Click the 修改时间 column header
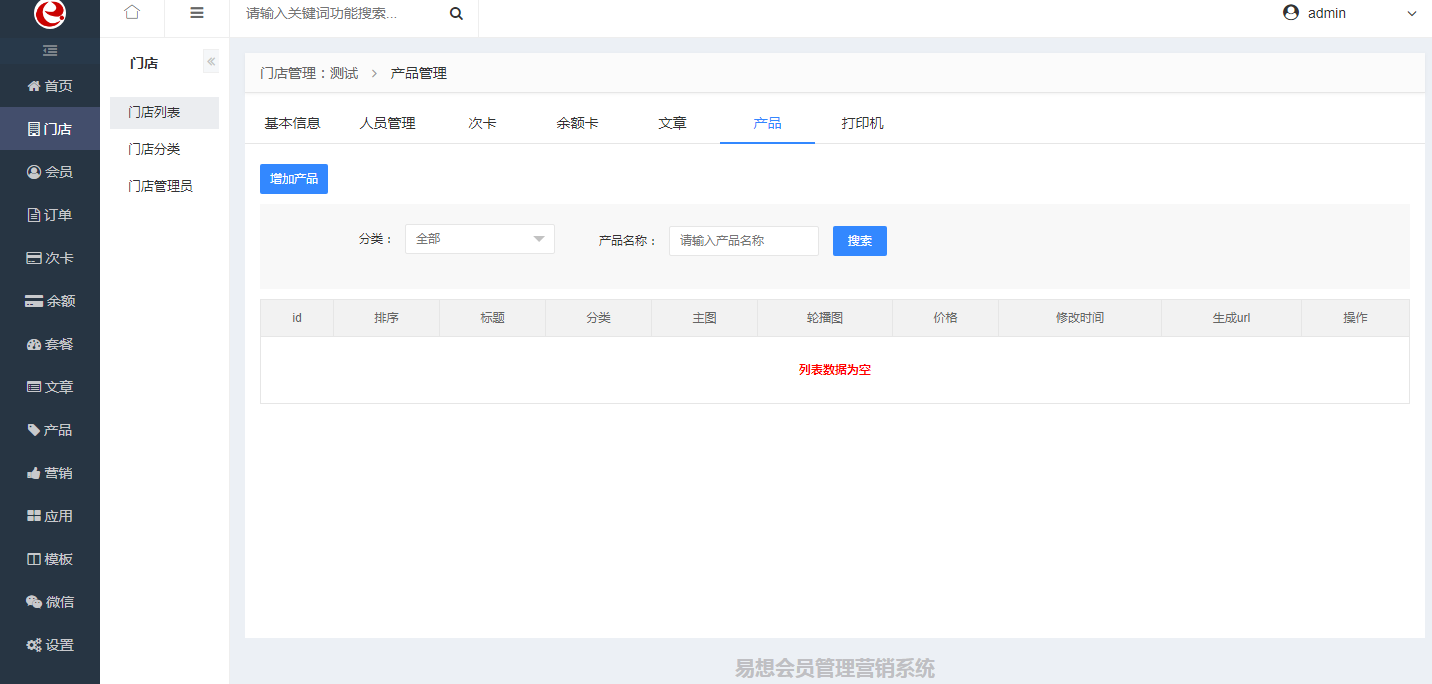Viewport: 1432px width, 684px height. (1080, 318)
